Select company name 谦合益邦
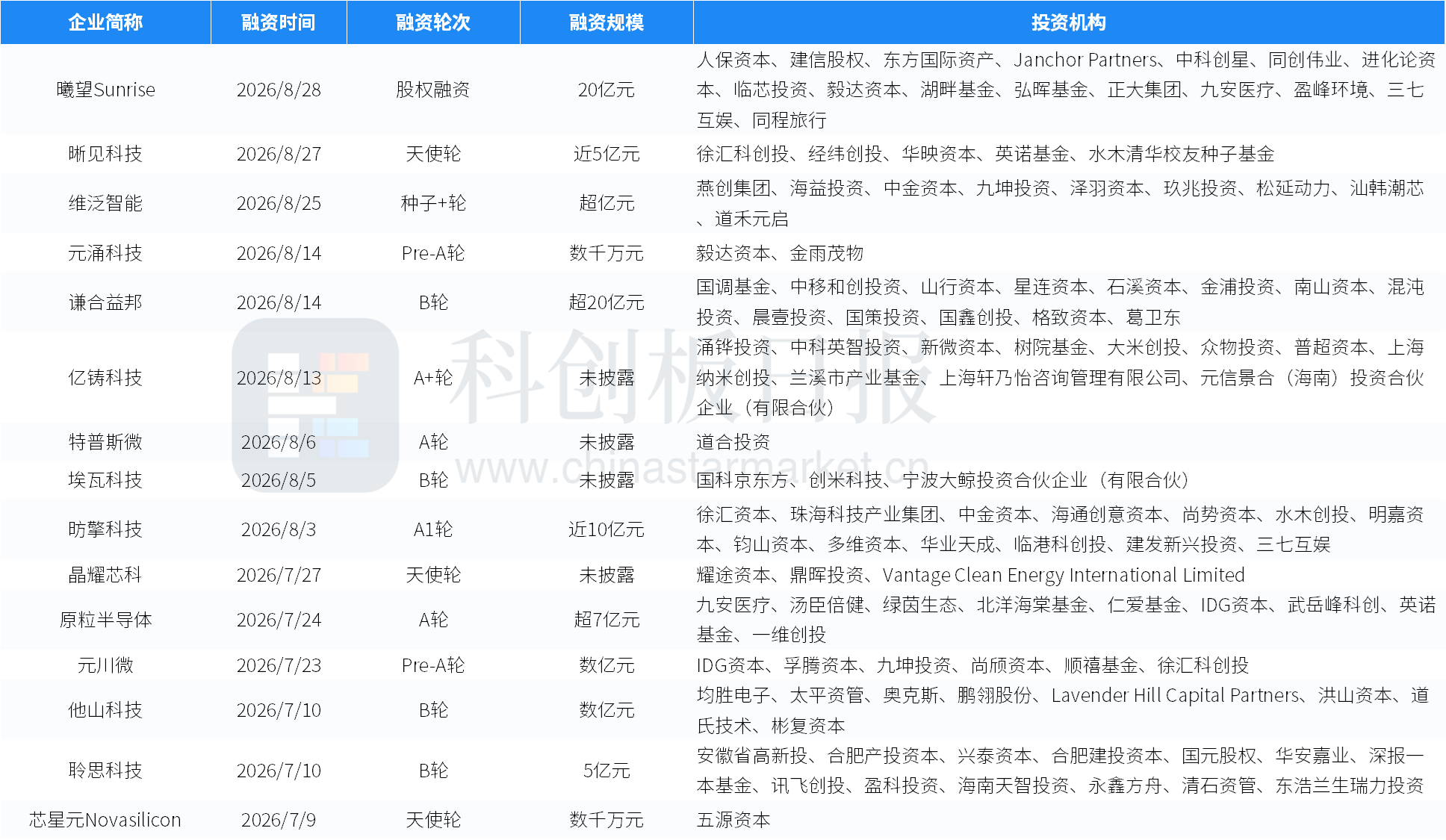This screenshot has width=1446, height=840. pos(105,302)
